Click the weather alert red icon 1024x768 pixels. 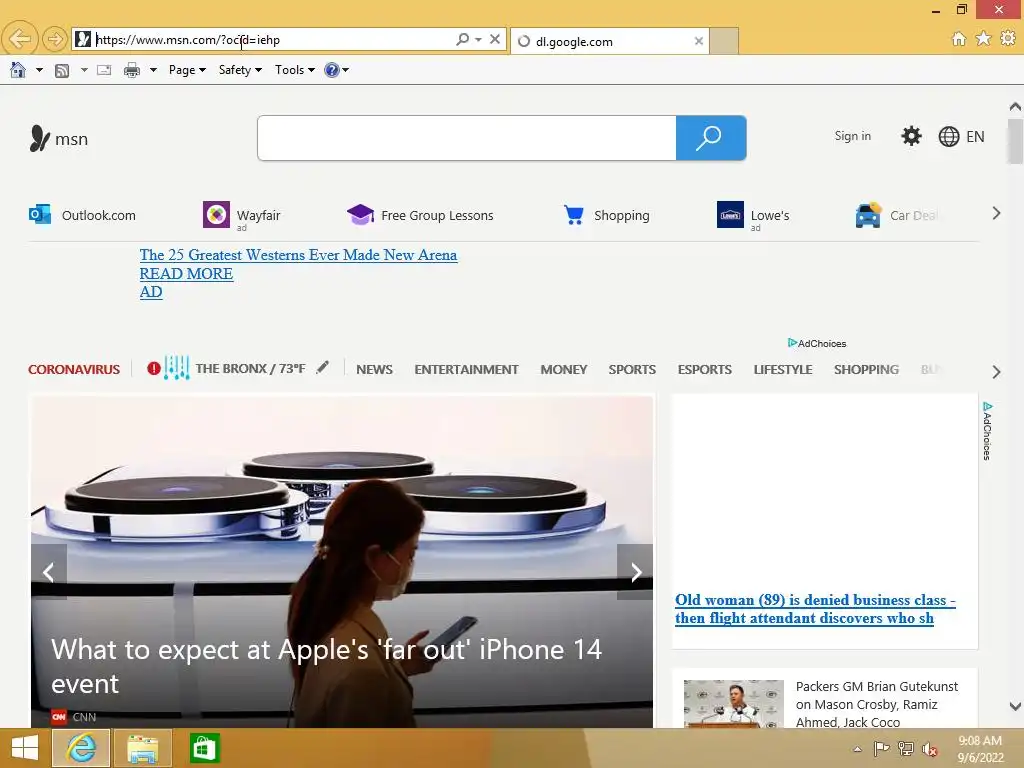153,368
